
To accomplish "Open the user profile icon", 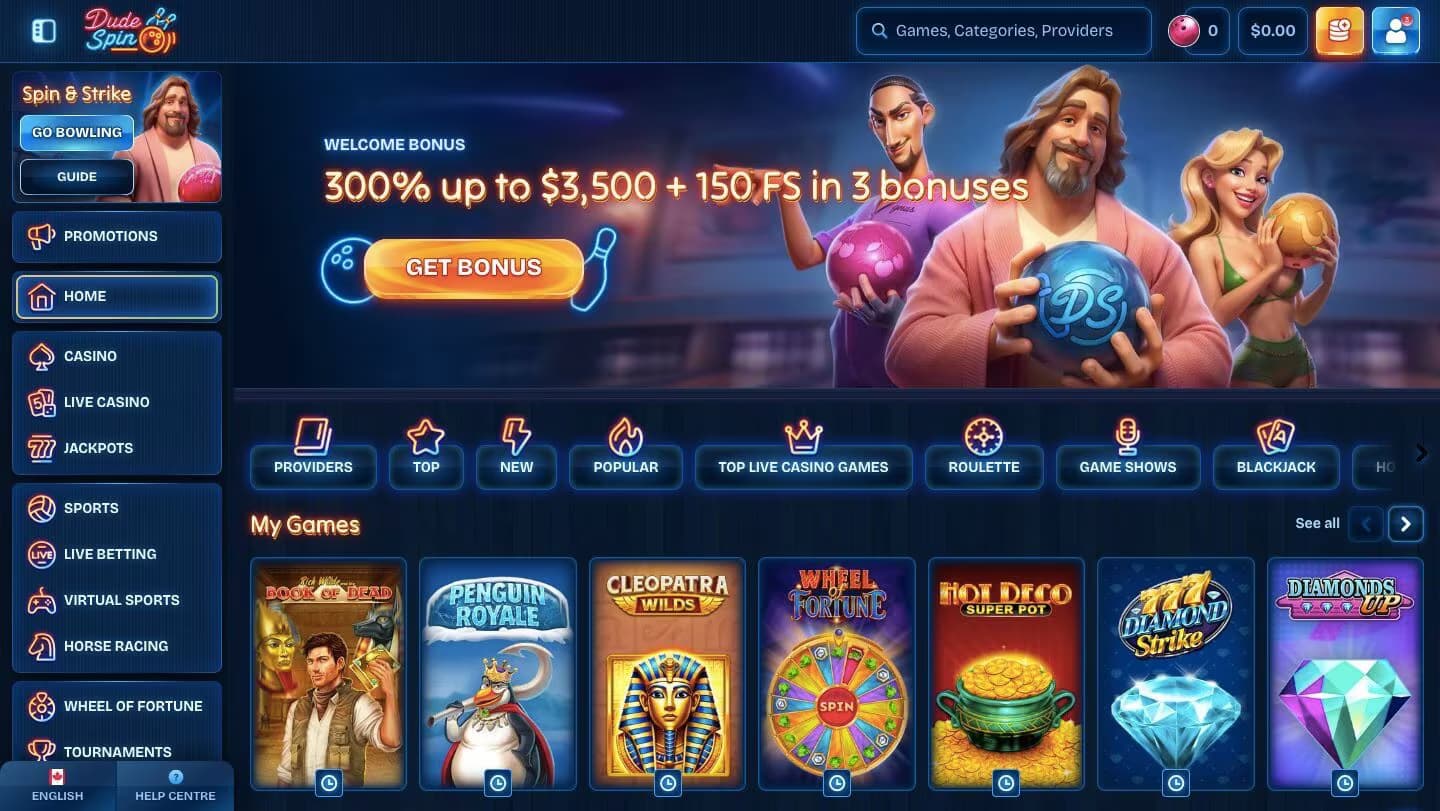I will click(1396, 31).
